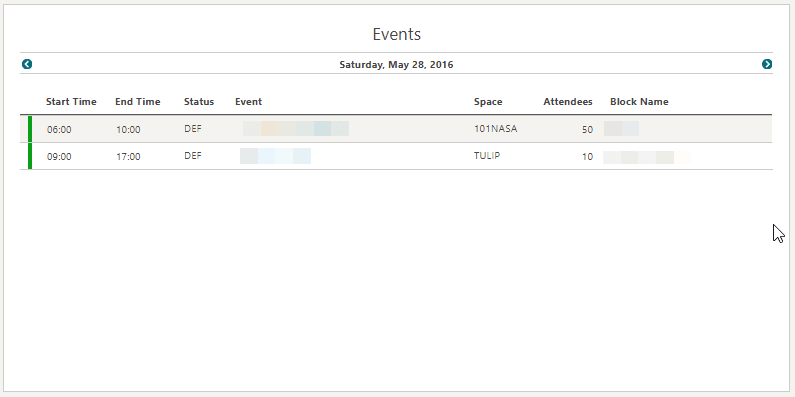This screenshot has height=397, width=795.
Task: Click the Start Time column header
Action: (71, 101)
